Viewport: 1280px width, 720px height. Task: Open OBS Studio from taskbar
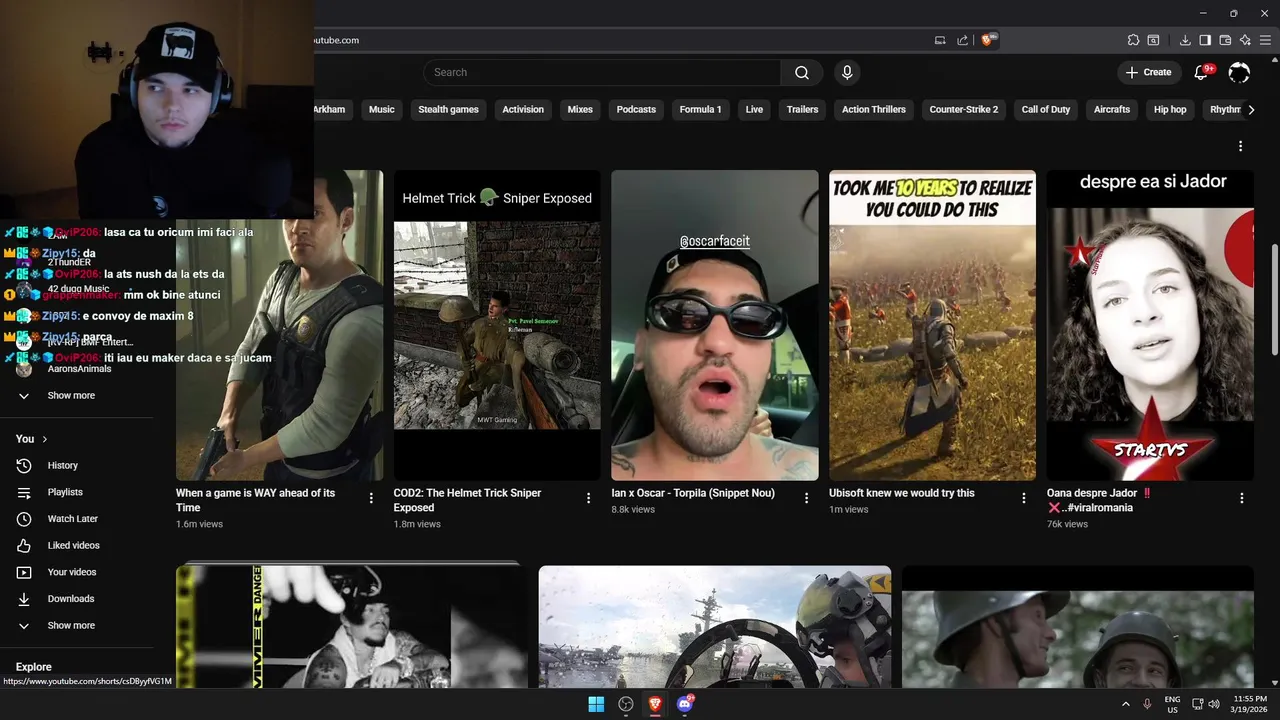pyautogui.click(x=626, y=704)
